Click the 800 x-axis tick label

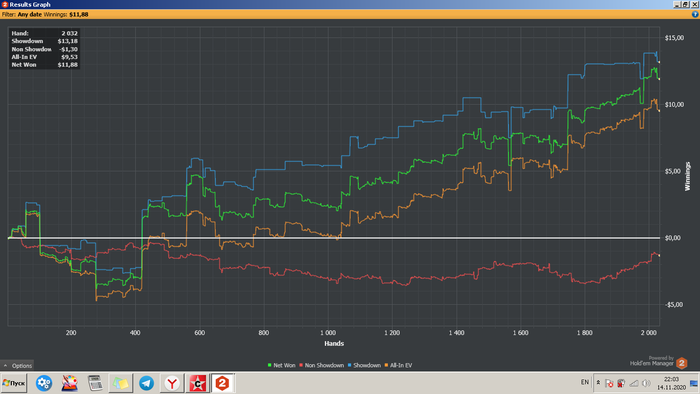point(264,333)
